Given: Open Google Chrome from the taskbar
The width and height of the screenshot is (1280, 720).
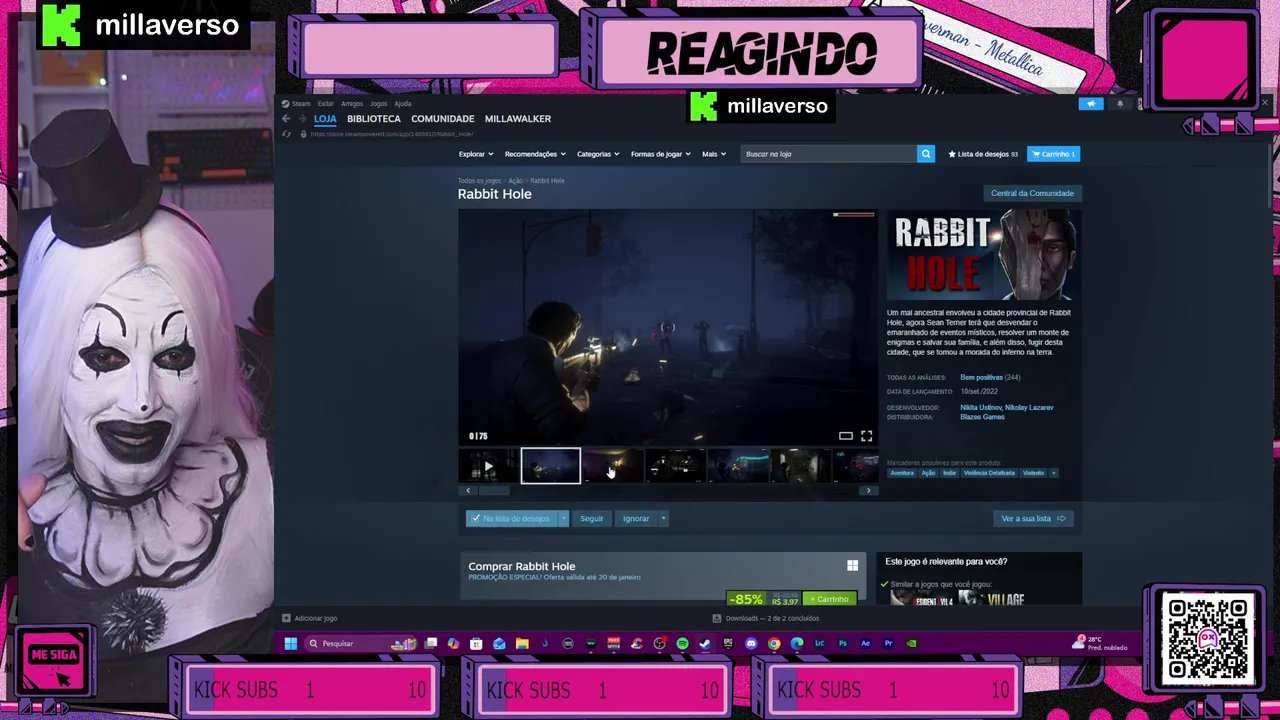Looking at the screenshot, I should 774,643.
